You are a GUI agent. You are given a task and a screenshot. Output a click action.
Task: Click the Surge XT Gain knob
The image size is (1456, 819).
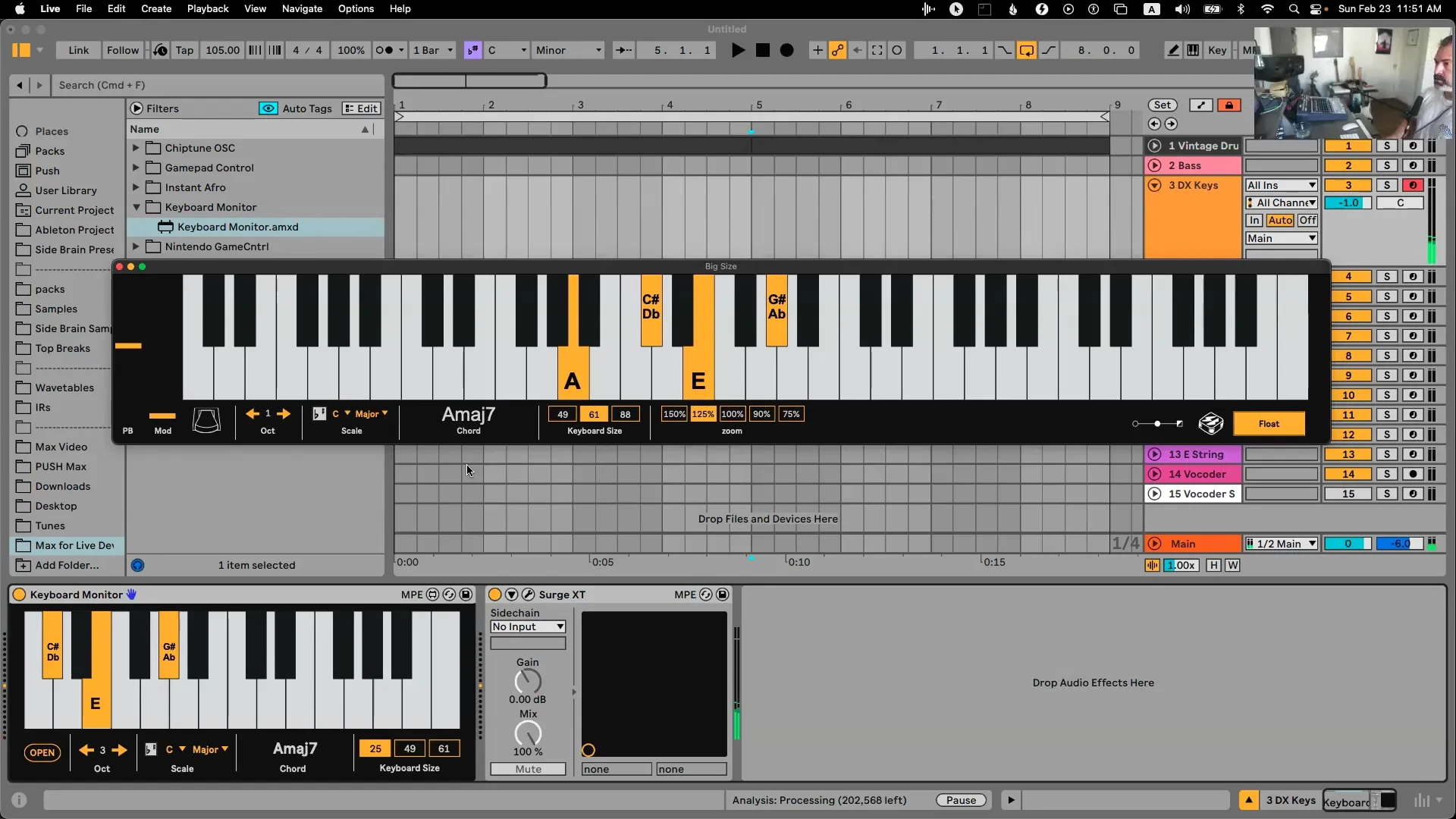(x=528, y=681)
